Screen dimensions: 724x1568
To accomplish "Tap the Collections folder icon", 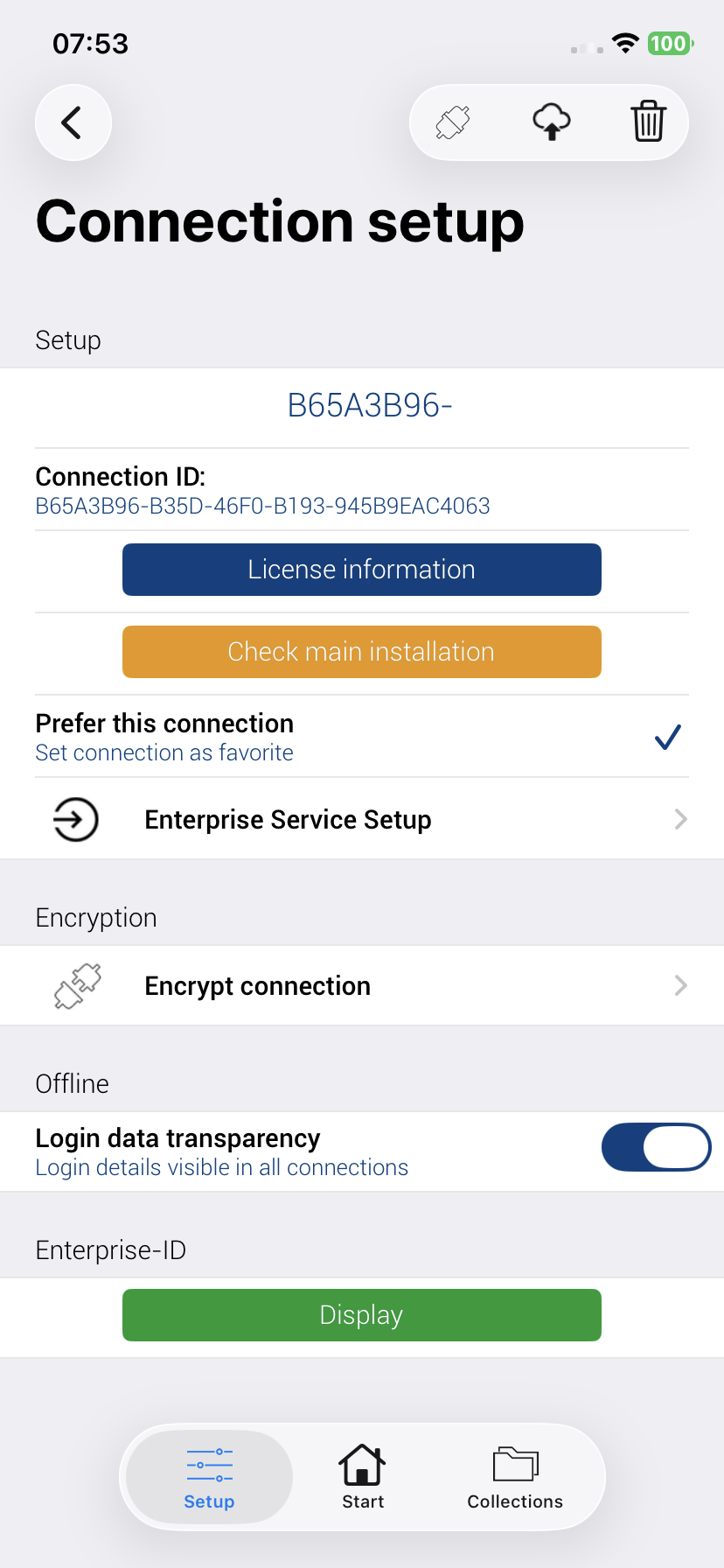I will tap(515, 1465).
